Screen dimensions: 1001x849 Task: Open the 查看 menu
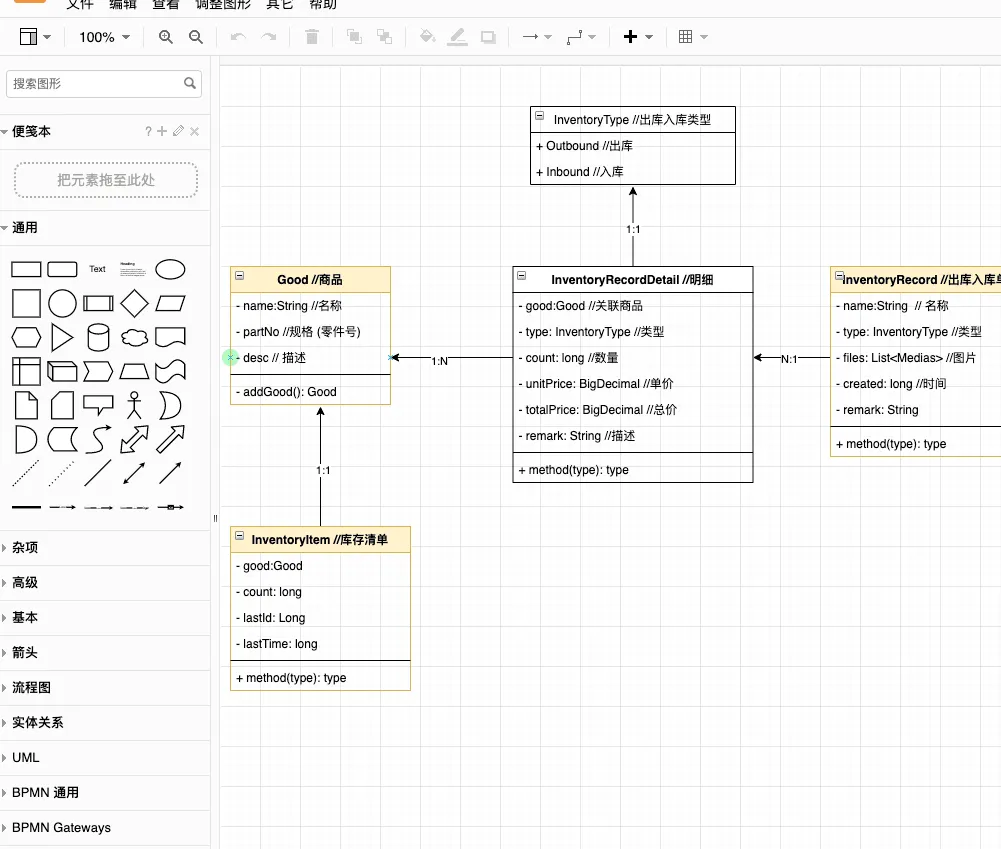(x=165, y=4)
